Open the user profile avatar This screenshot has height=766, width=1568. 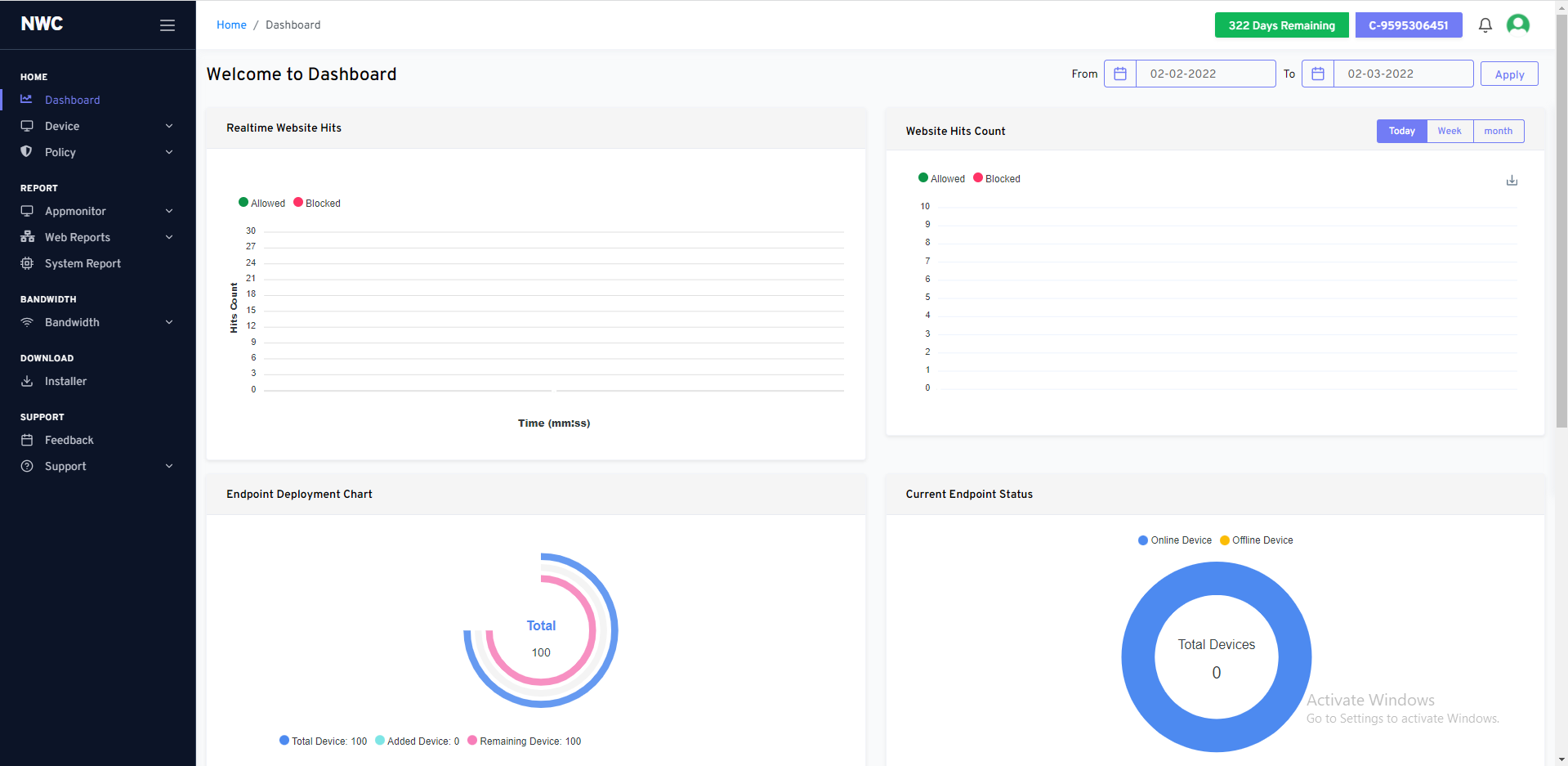(x=1518, y=25)
